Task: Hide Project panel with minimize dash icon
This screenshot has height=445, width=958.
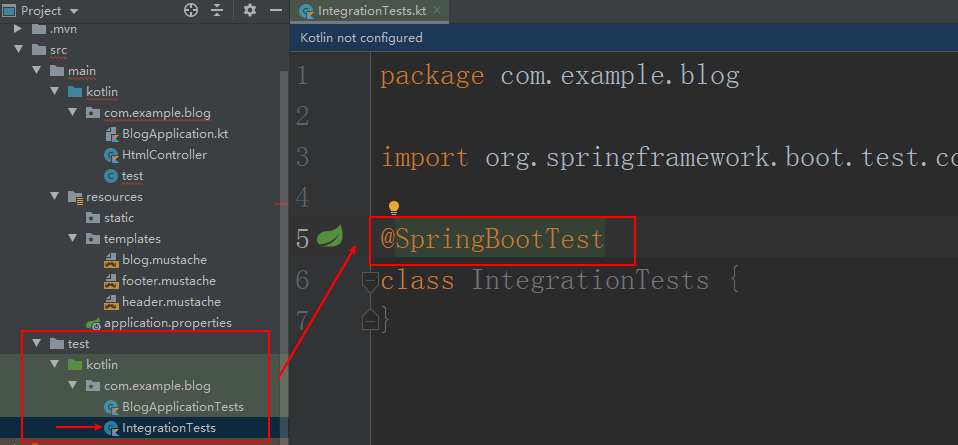Action: [x=276, y=10]
